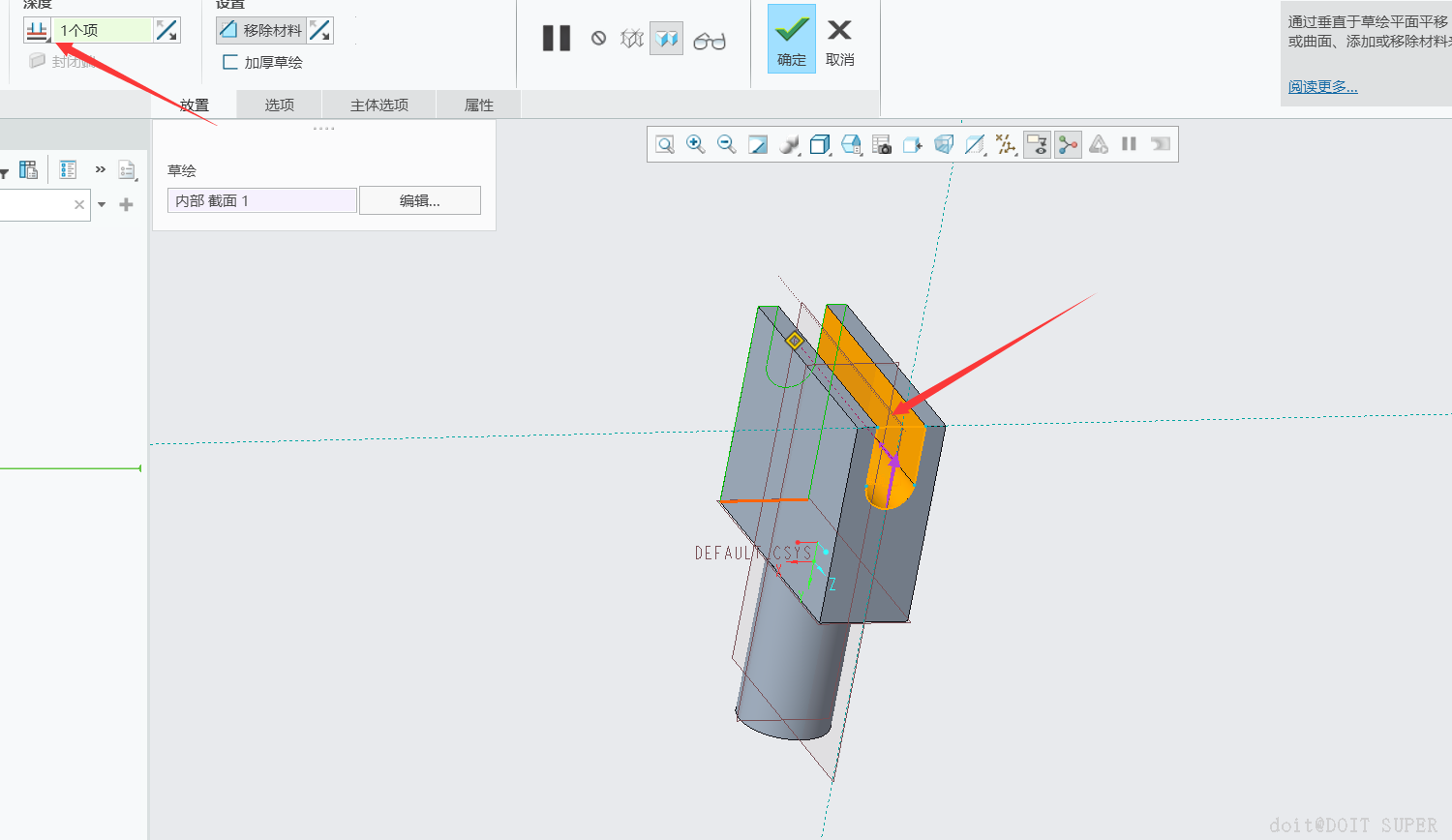Zoom in using the magnifier plus icon
This screenshot has height=840, width=1452.
[695, 145]
